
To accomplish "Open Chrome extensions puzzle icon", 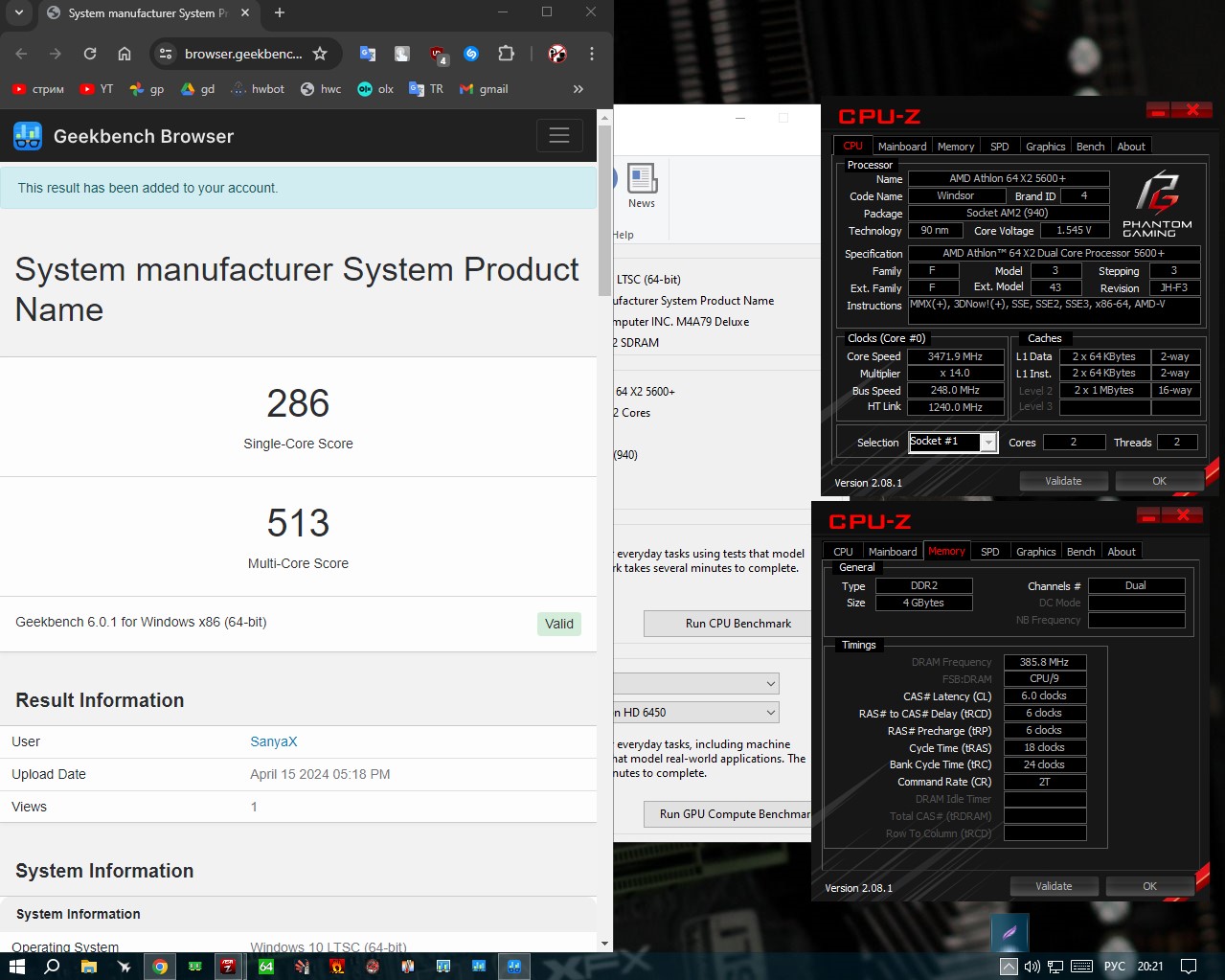I will [x=506, y=54].
